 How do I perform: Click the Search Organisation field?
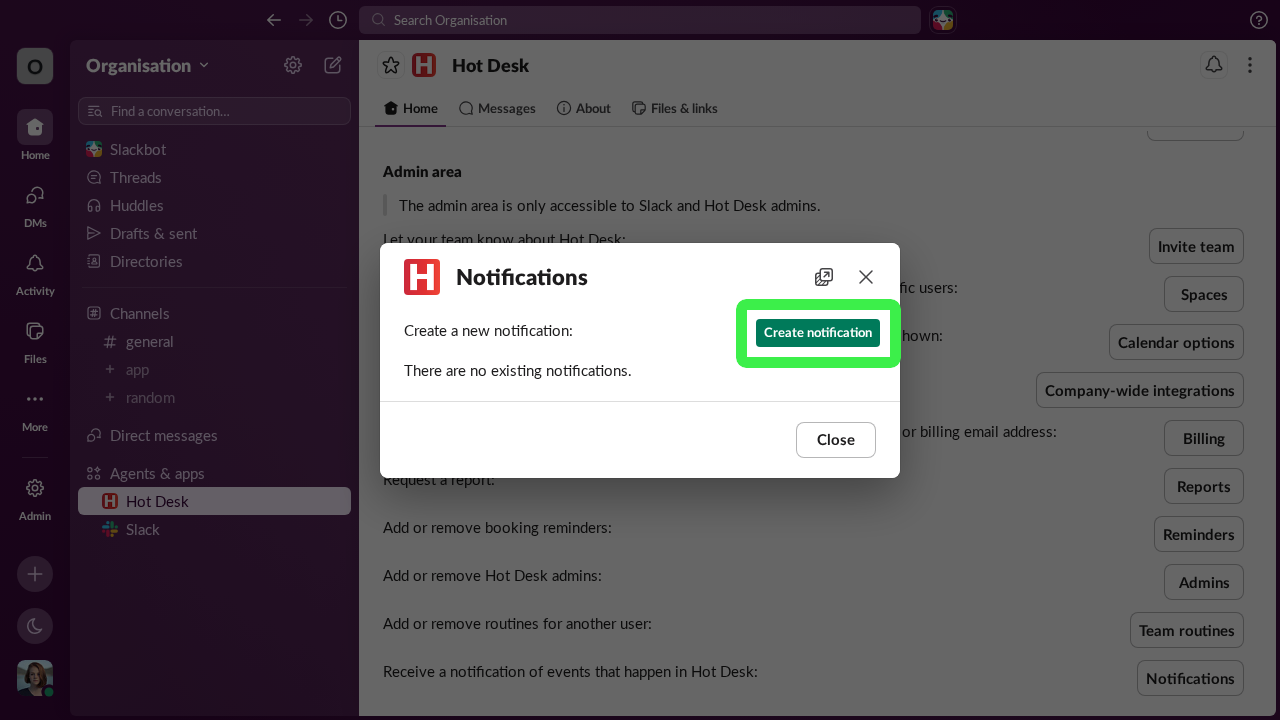click(640, 20)
